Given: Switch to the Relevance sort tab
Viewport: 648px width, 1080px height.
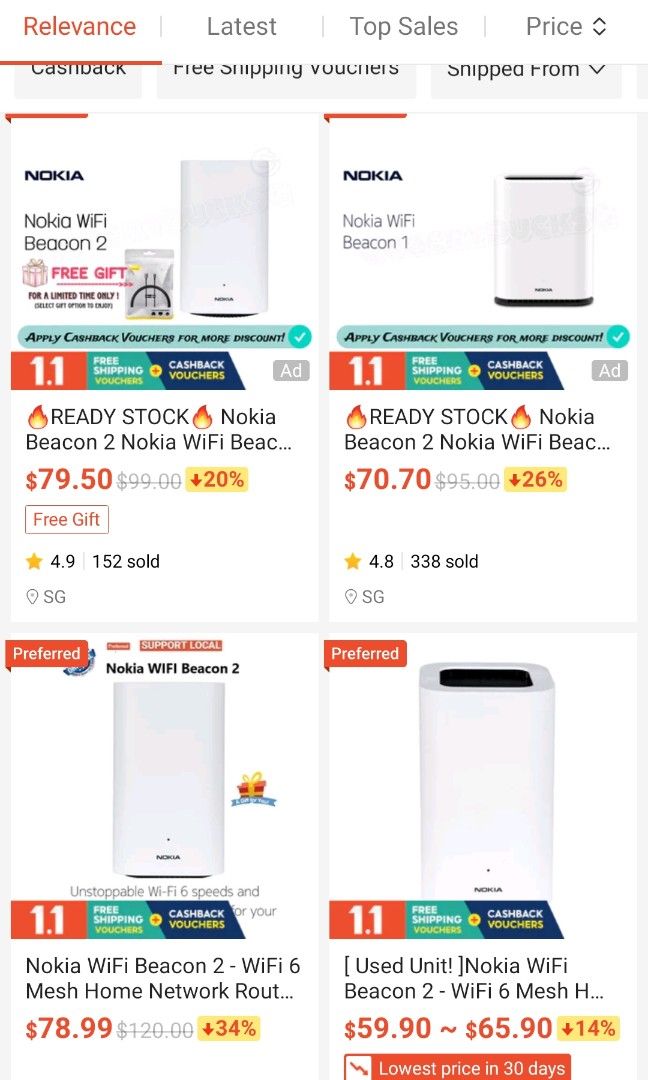Looking at the screenshot, I should pyautogui.click(x=79, y=27).
